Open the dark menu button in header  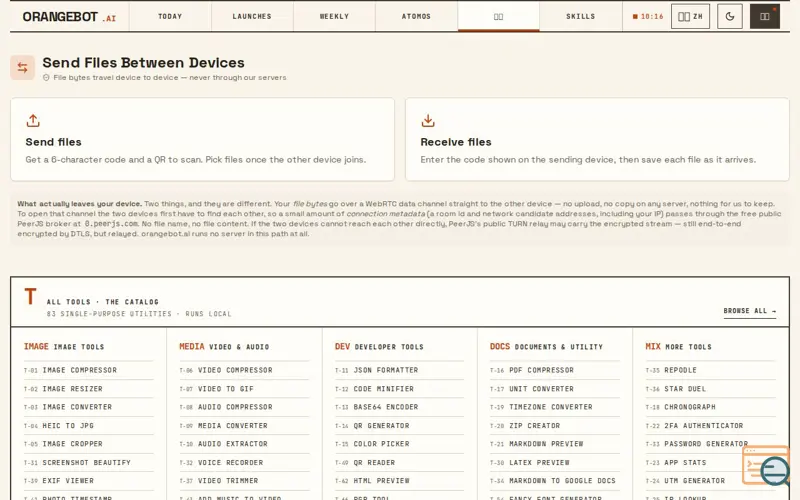click(764, 16)
